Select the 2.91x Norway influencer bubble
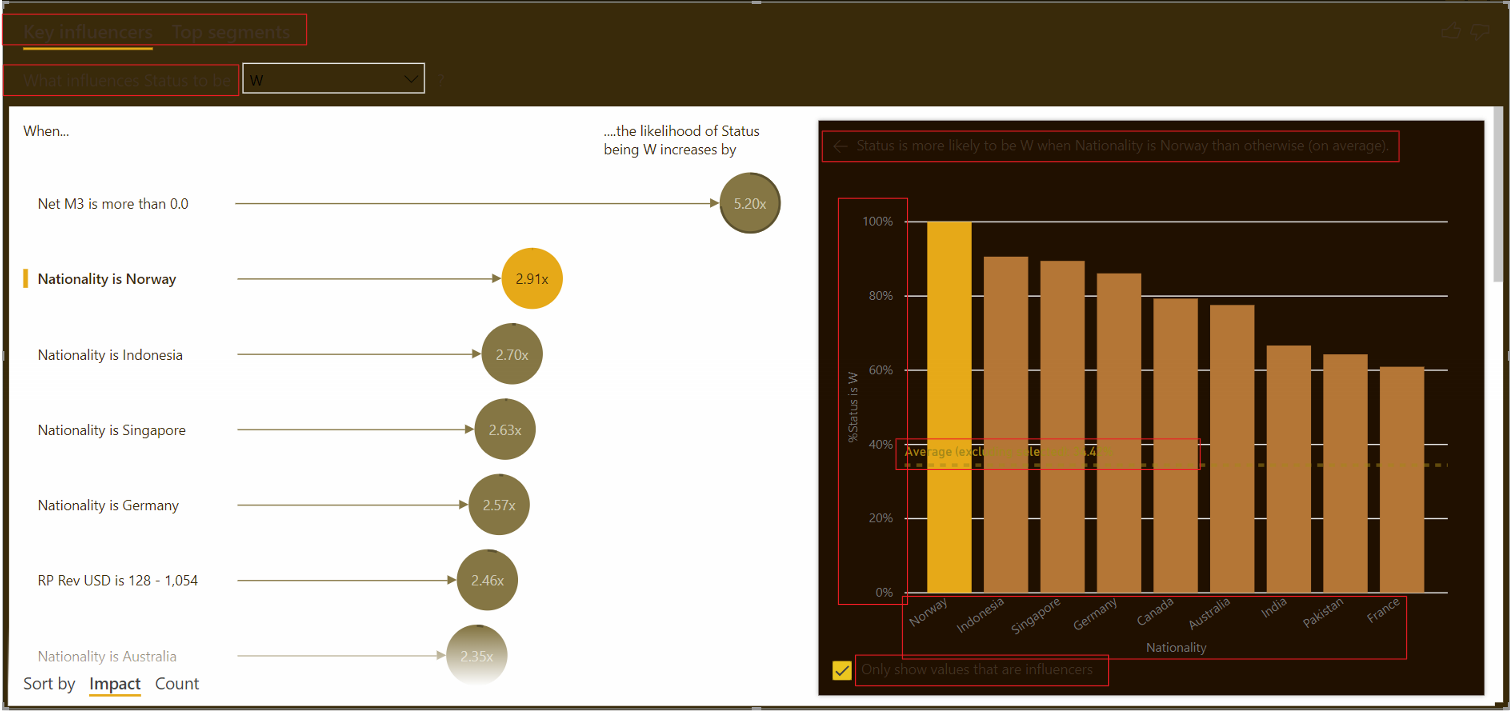The height and width of the screenshot is (713, 1510). point(532,279)
